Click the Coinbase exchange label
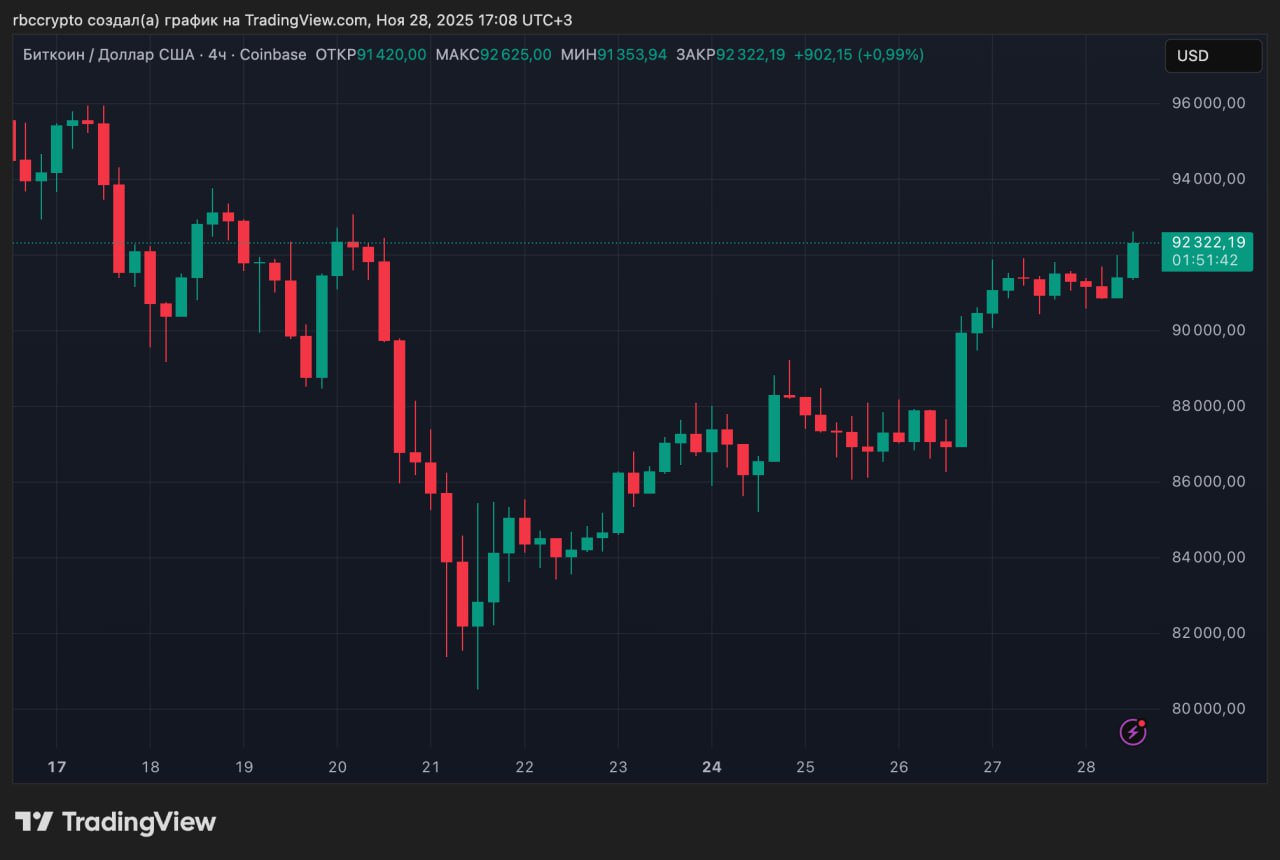This screenshot has width=1280, height=860. tap(274, 55)
